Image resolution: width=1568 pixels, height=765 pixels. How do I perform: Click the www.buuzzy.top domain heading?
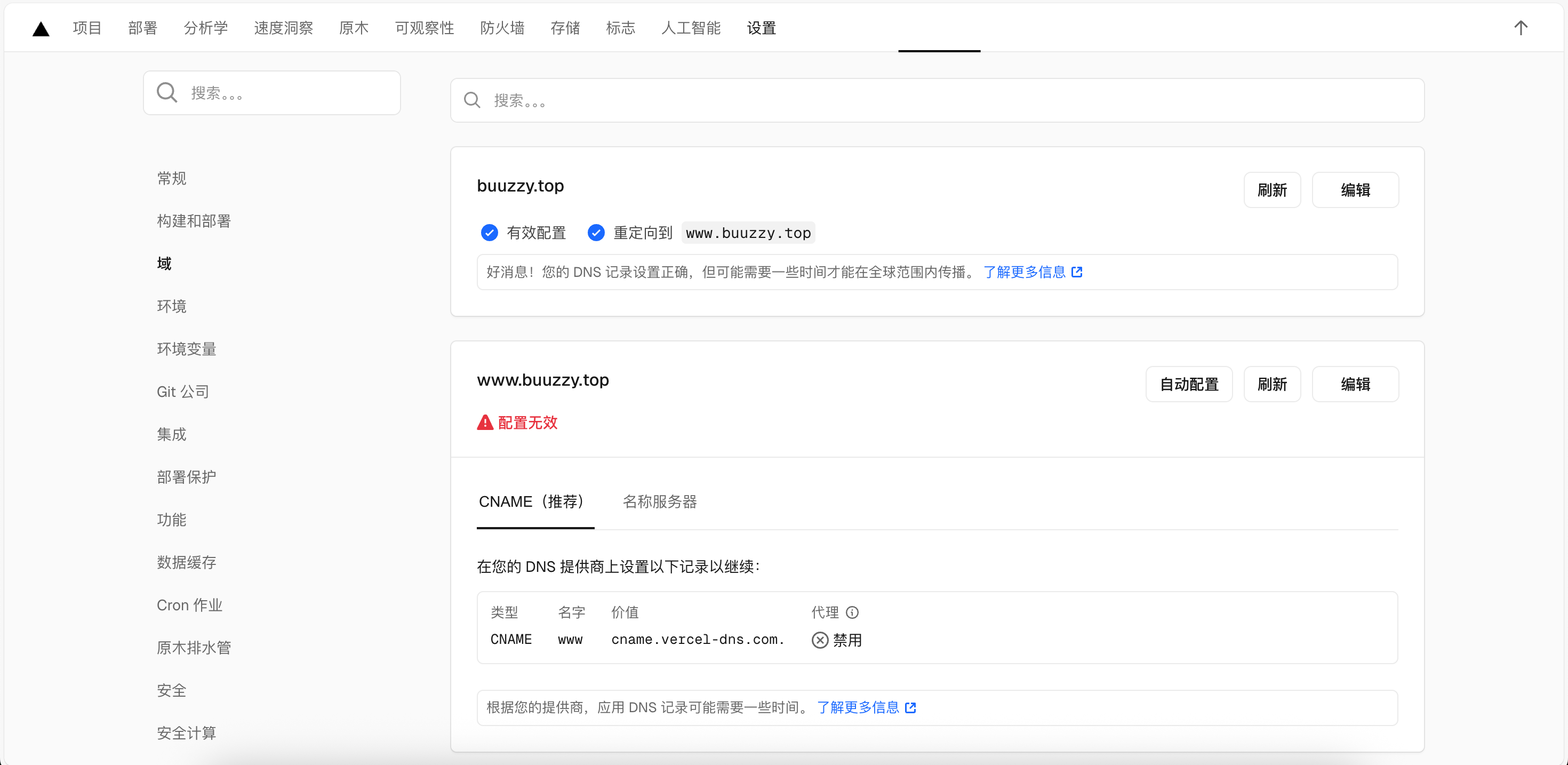coord(543,380)
